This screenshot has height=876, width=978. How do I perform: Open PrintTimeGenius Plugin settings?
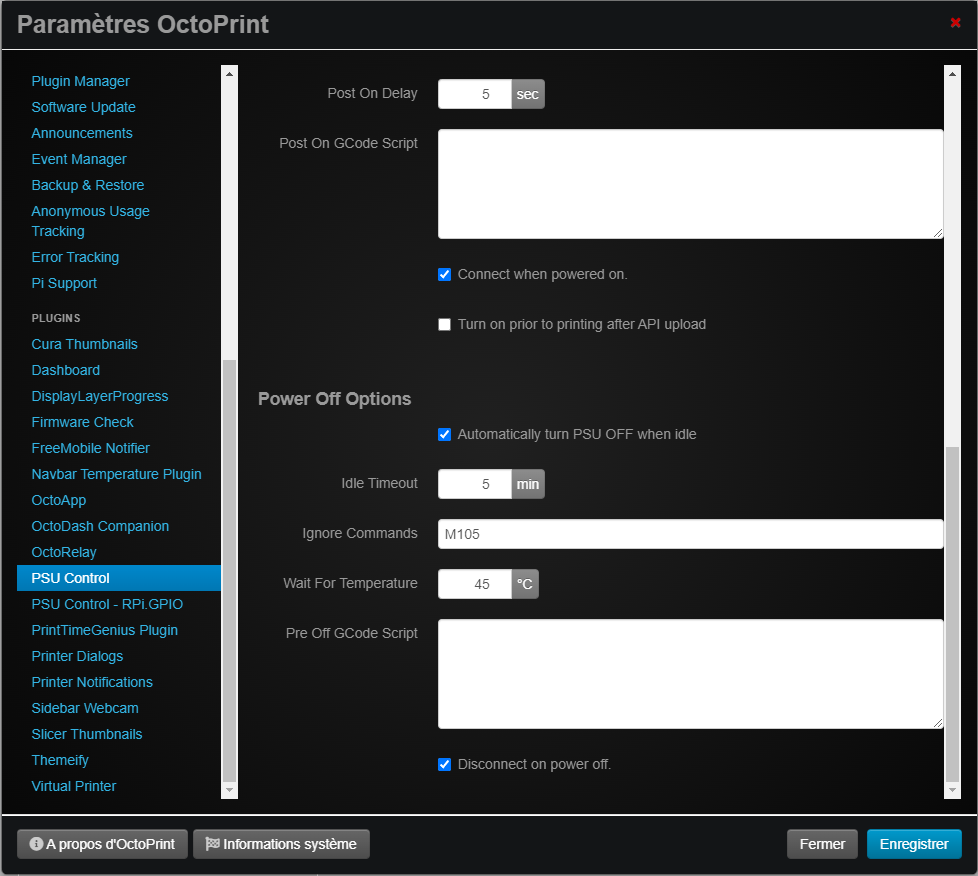105,630
